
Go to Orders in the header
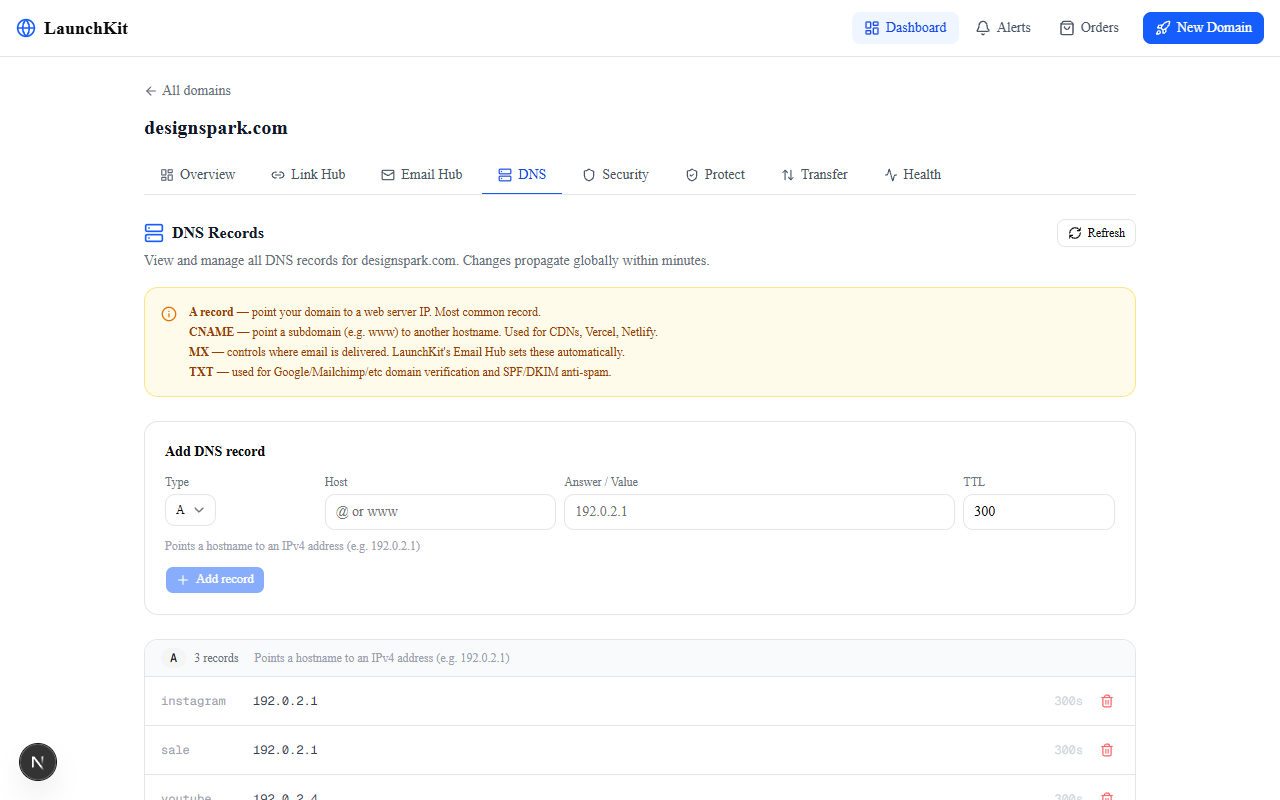click(1089, 28)
